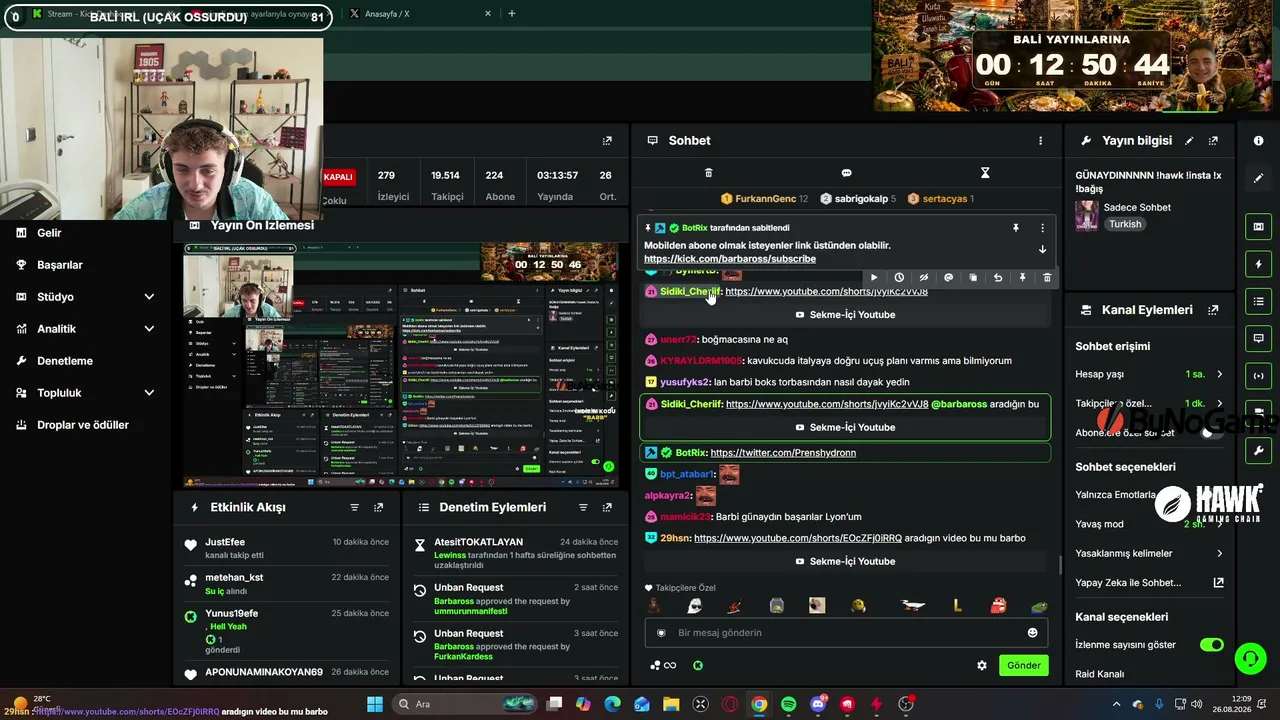Expand the Topluluk sidebar section

[x=149, y=393]
